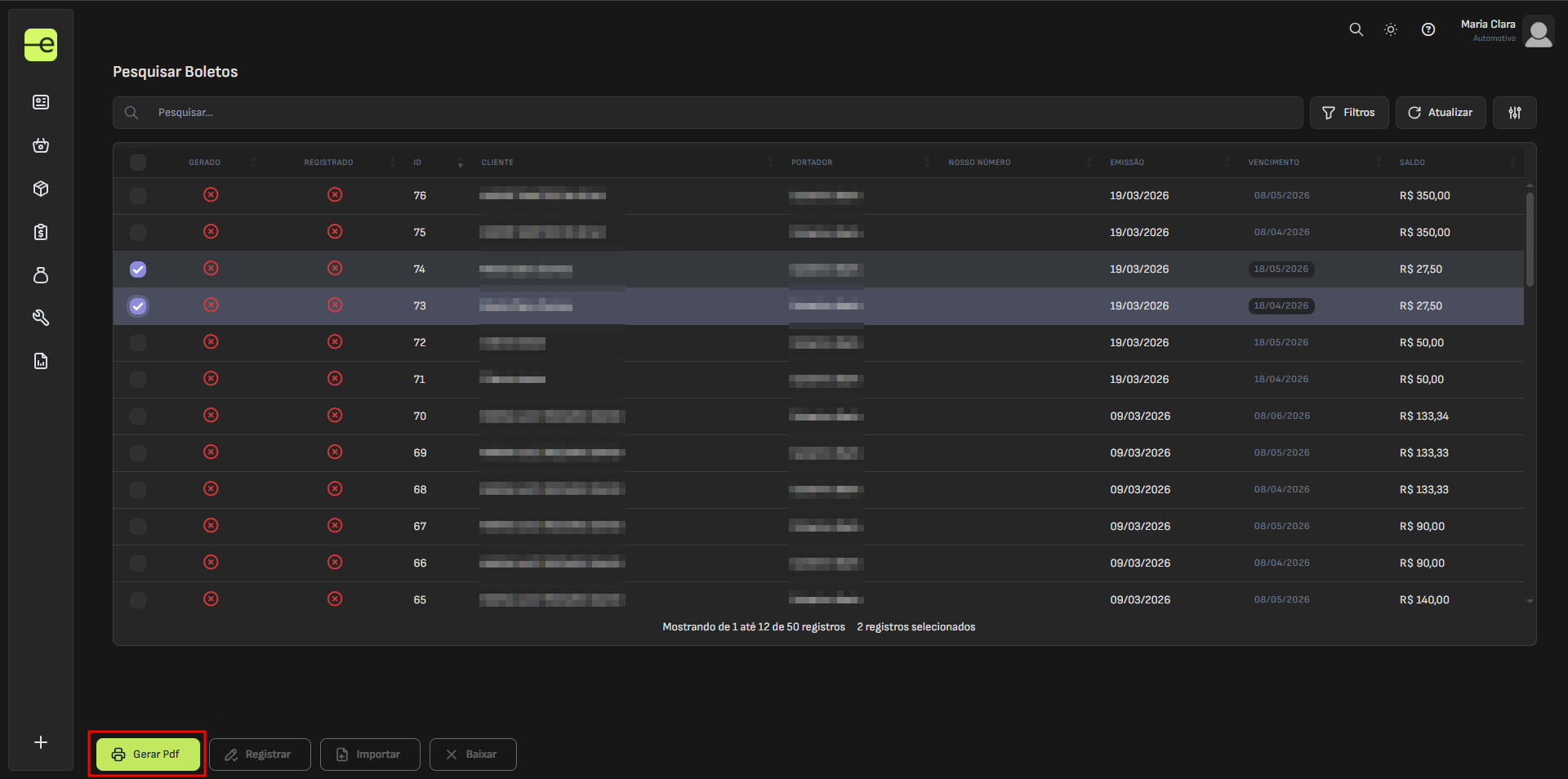Open the money bag sidebar icon
This screenshot has height=779, width=1568.
point(41,275)
